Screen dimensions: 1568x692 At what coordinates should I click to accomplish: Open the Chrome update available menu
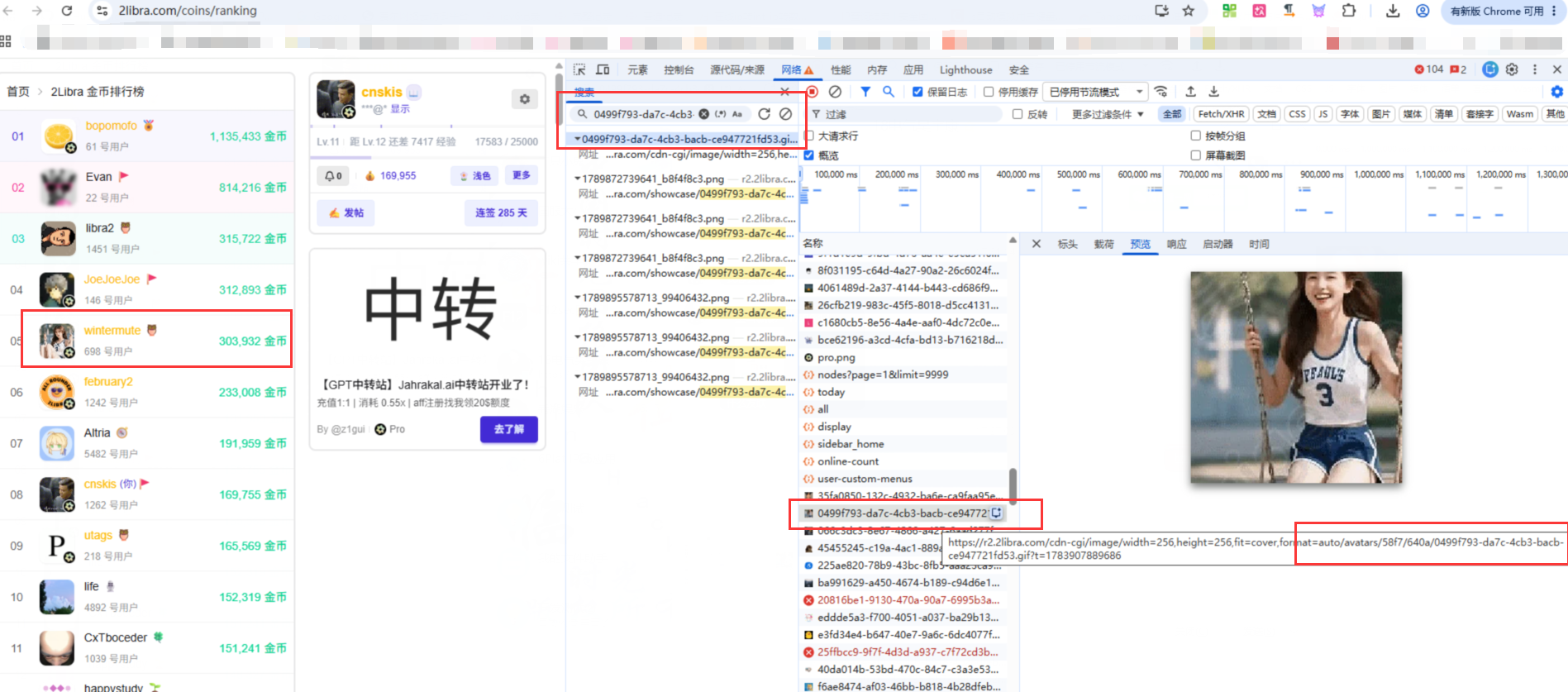[1503, 11]
